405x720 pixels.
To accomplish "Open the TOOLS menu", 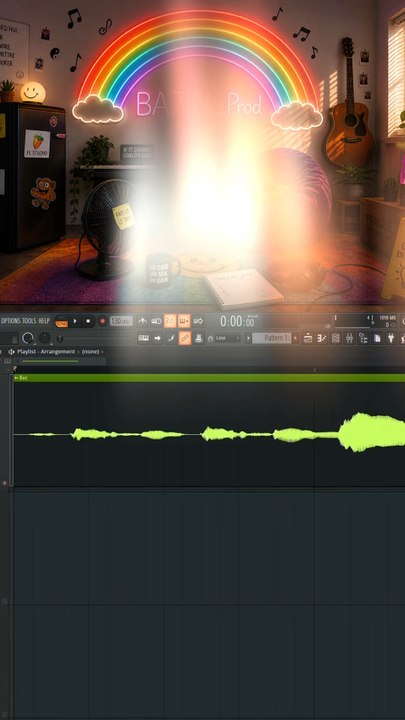I will pos(29,320).
